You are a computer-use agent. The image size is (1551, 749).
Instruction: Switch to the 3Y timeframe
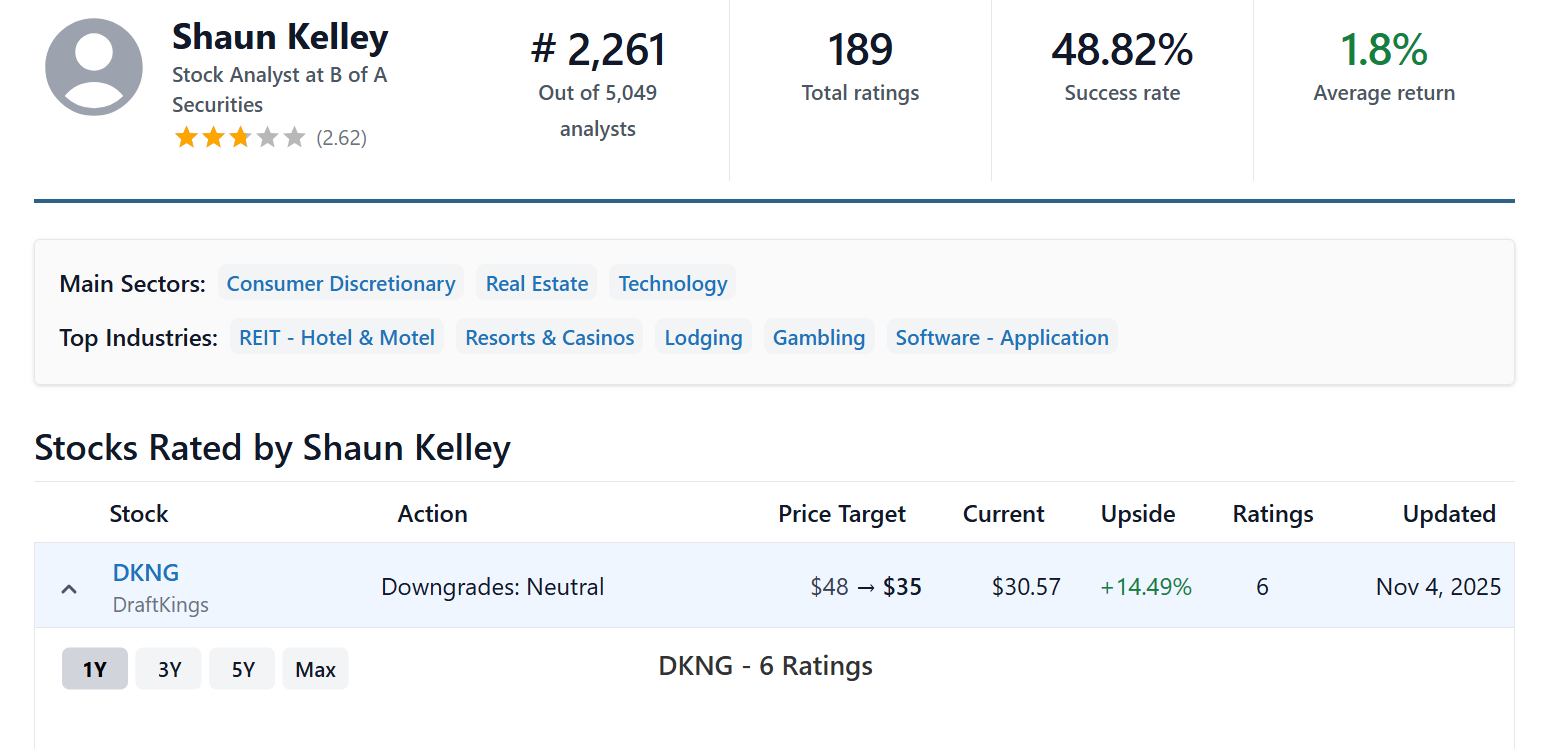click(x=168, y=668)
